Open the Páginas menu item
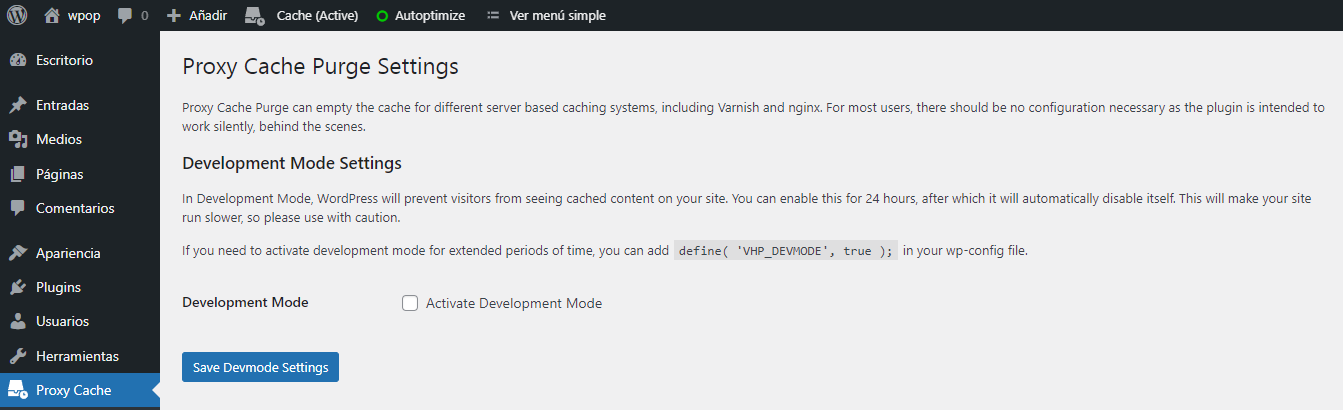 tap(59, 174)
